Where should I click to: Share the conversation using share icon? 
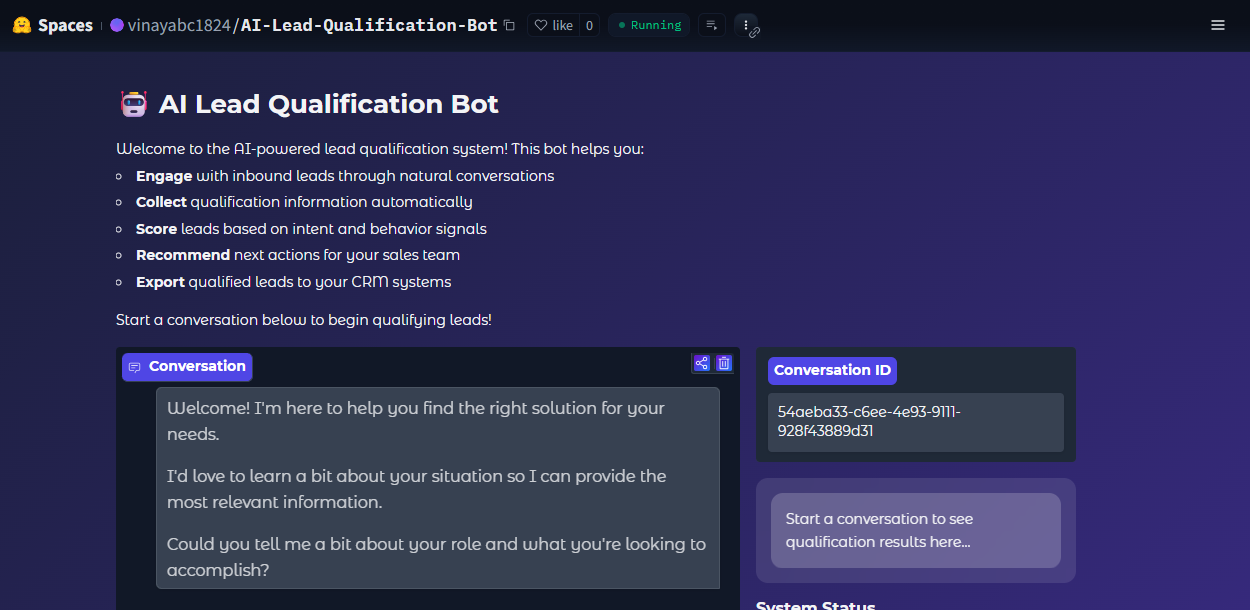point(701,363)
